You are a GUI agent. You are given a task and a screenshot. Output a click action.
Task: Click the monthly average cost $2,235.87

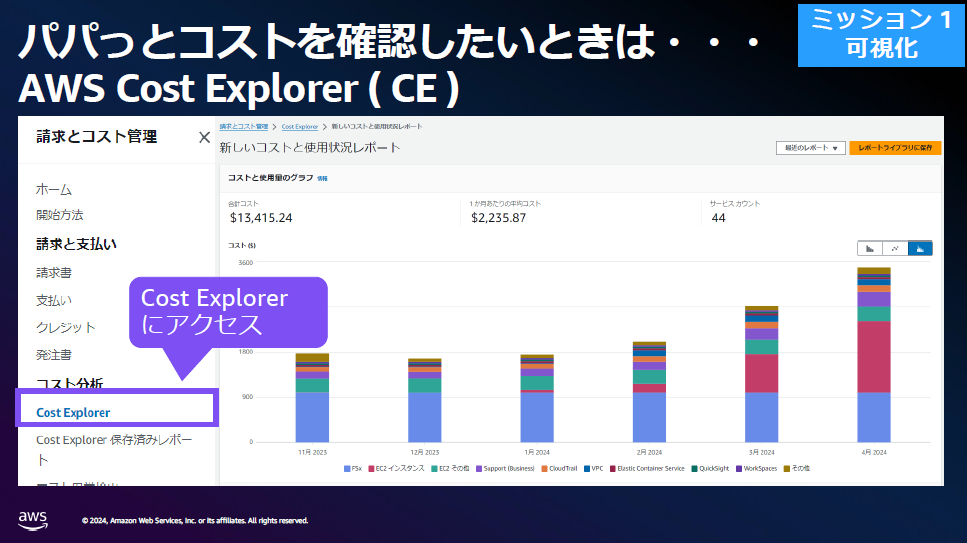(498, 218)
